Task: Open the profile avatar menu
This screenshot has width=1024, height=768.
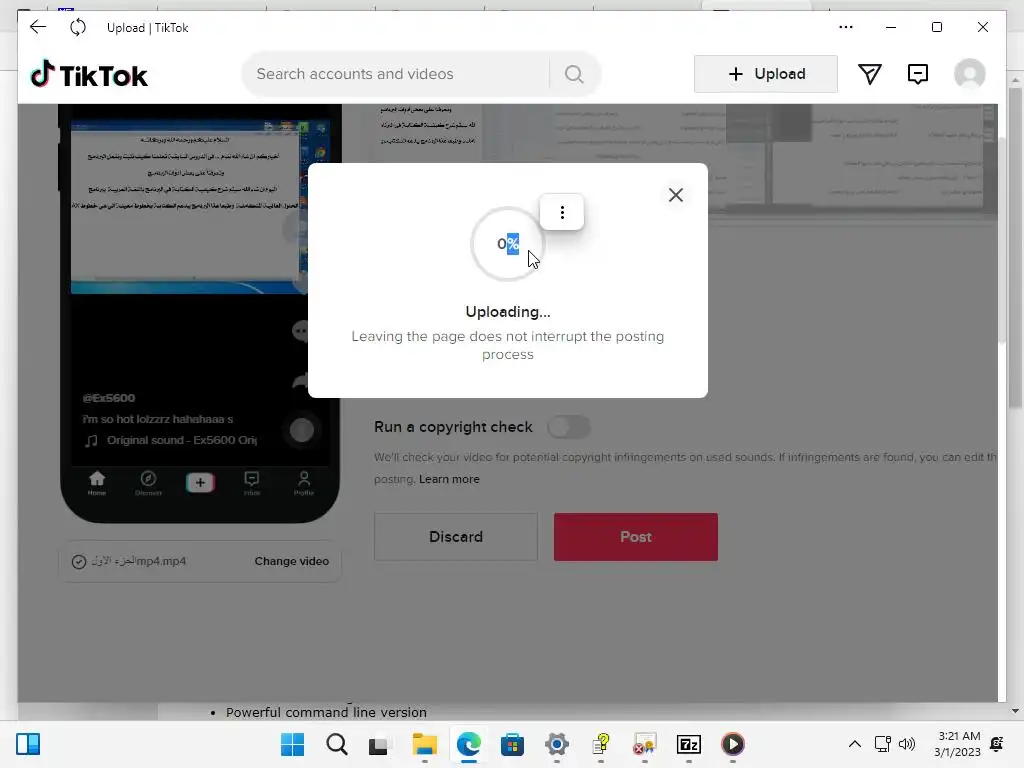Action: pos(970,74)
